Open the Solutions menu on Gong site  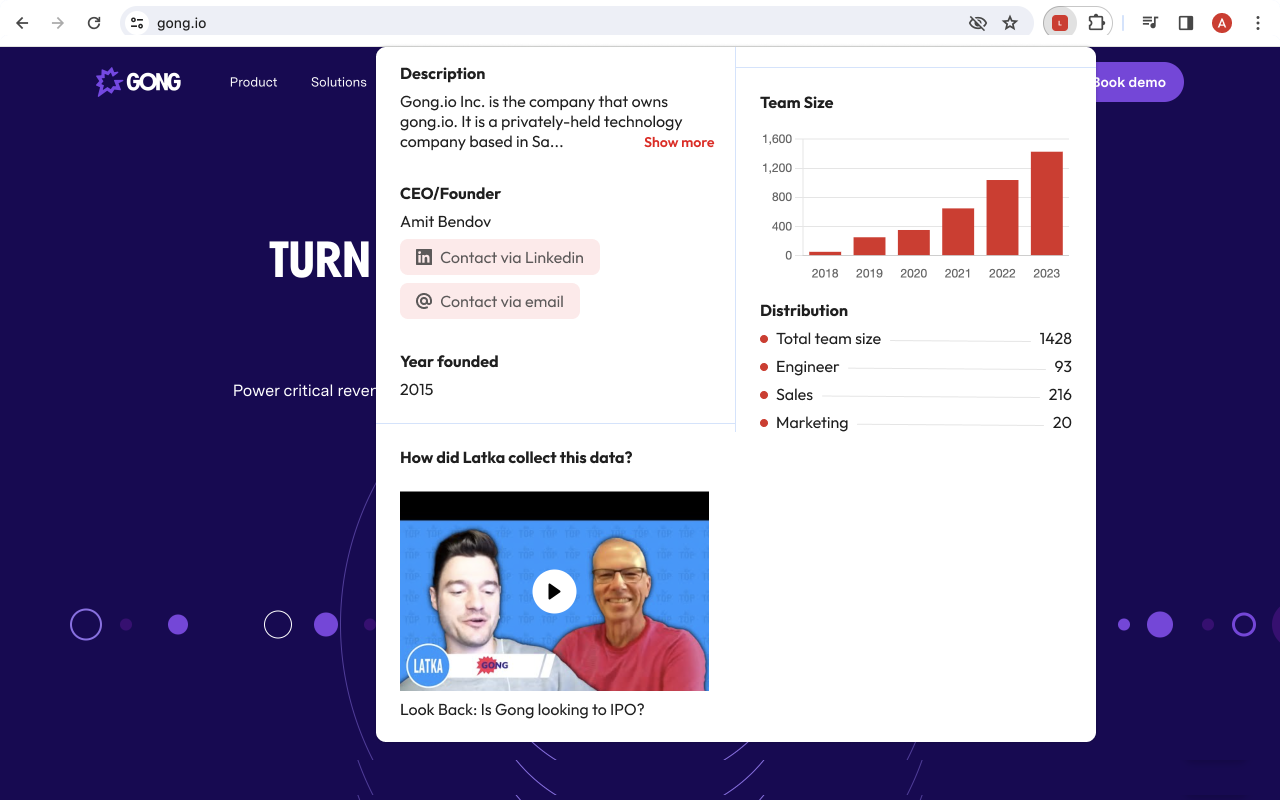(x=339, y=82)
